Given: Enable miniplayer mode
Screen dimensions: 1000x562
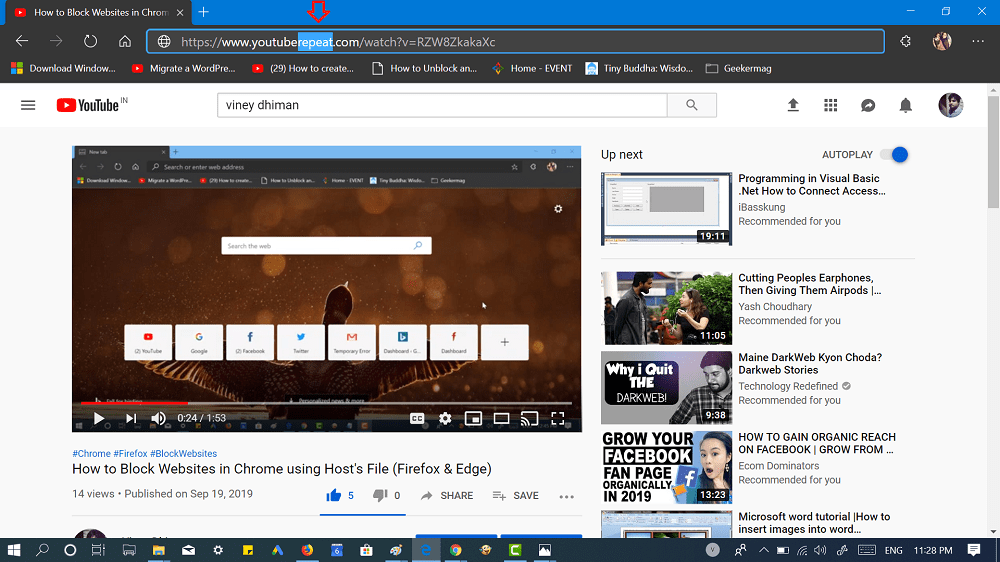Looking at the screenshot, I should 473,418.
